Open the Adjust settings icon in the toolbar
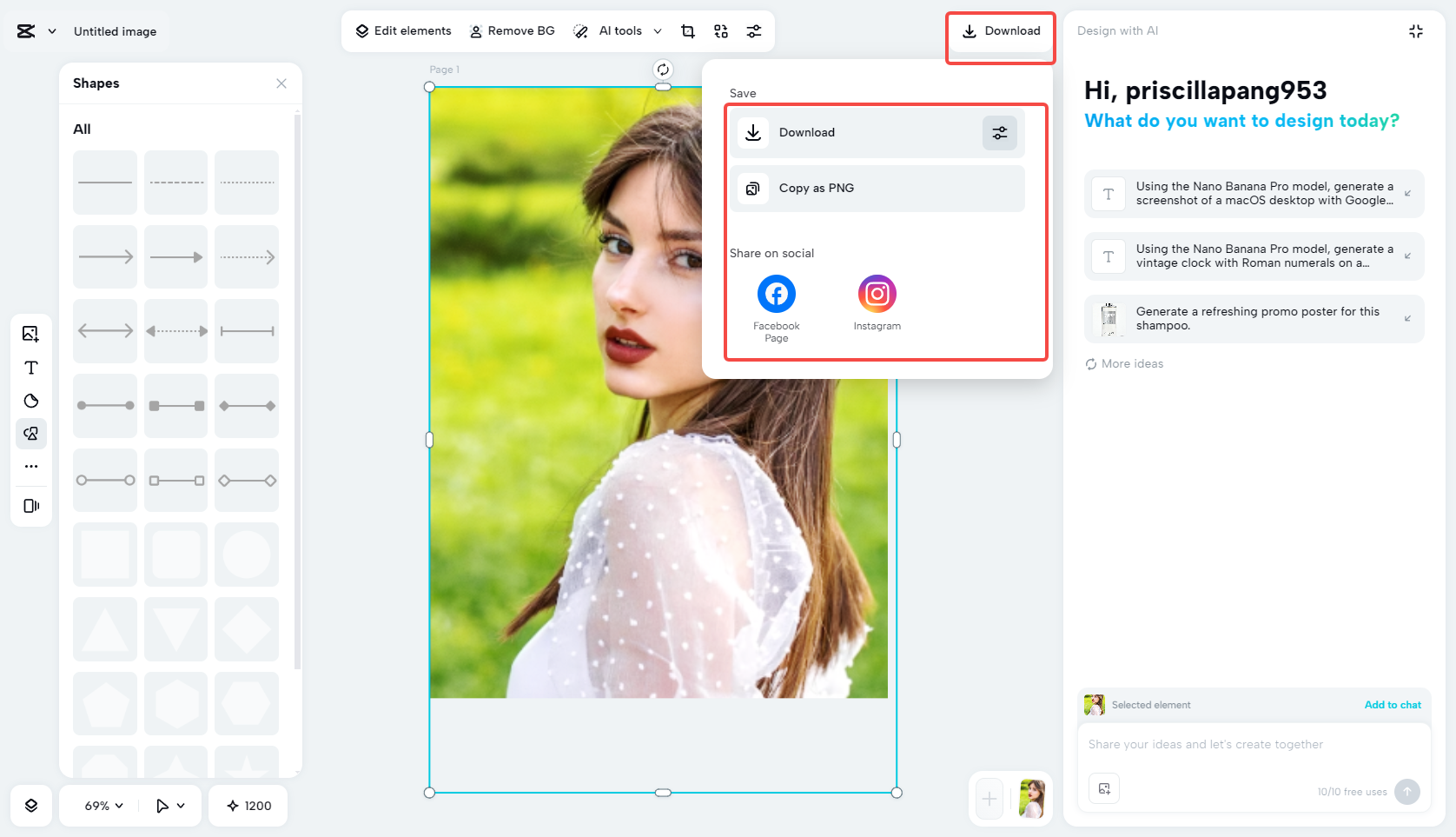This screenshot has width=1456, height=837. 753,30
